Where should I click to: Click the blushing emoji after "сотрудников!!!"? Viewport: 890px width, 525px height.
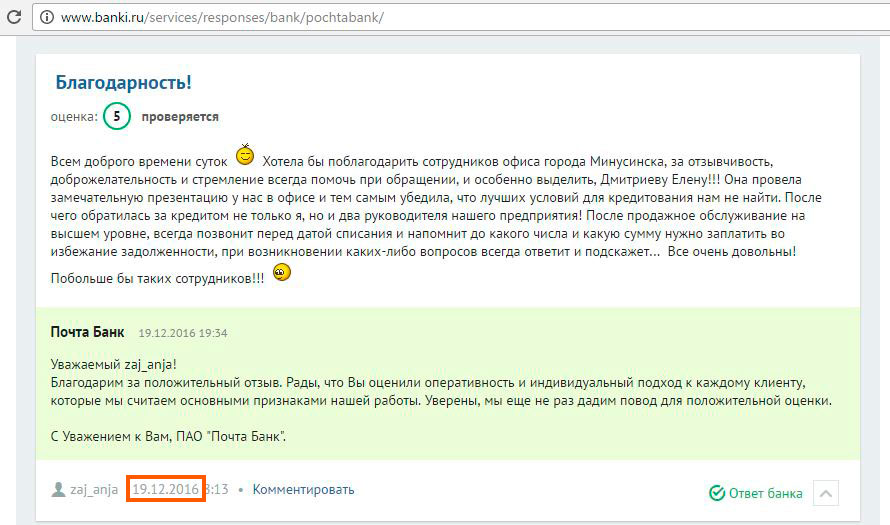tap(282, 272)
